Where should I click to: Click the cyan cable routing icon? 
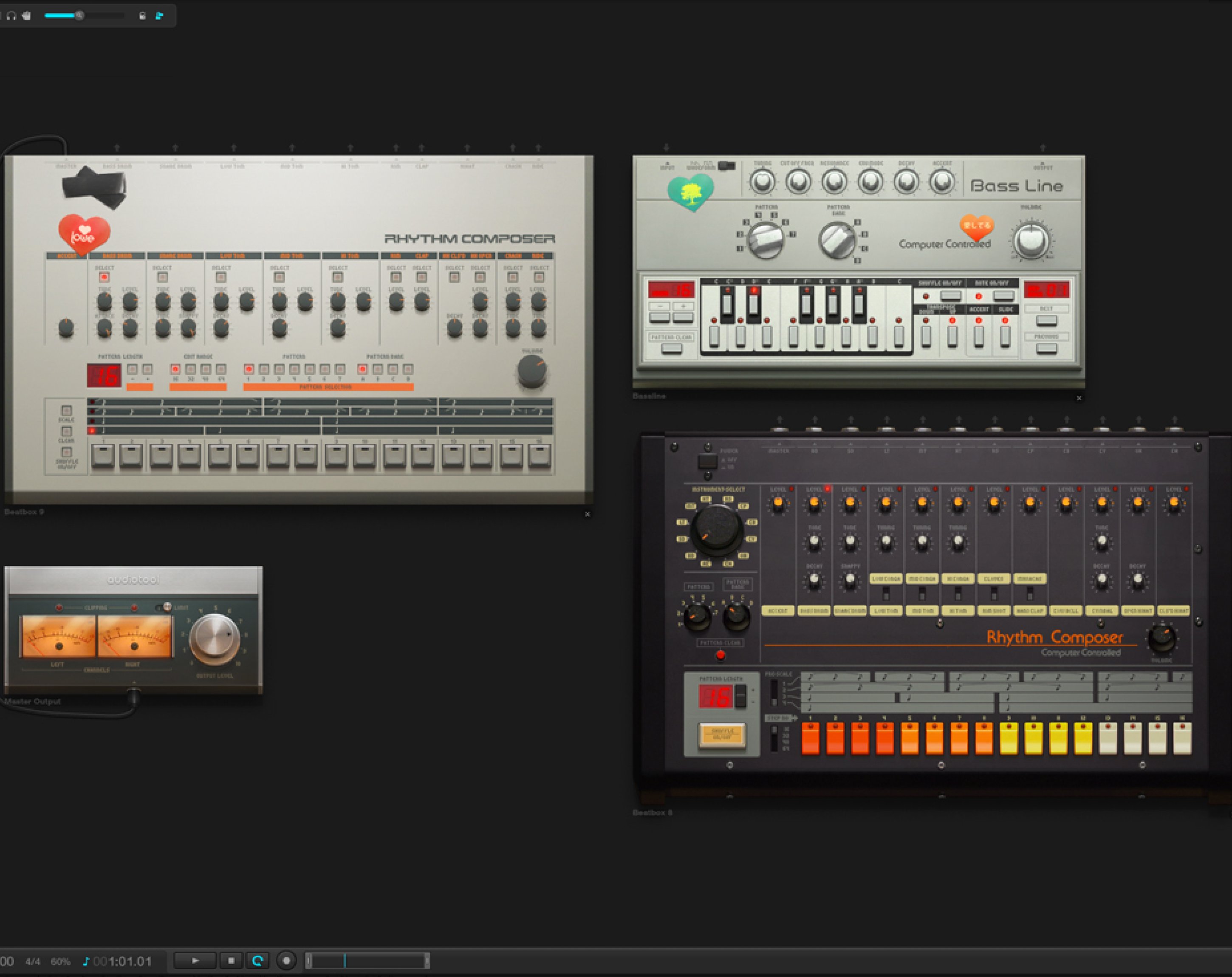pos(159,16)
